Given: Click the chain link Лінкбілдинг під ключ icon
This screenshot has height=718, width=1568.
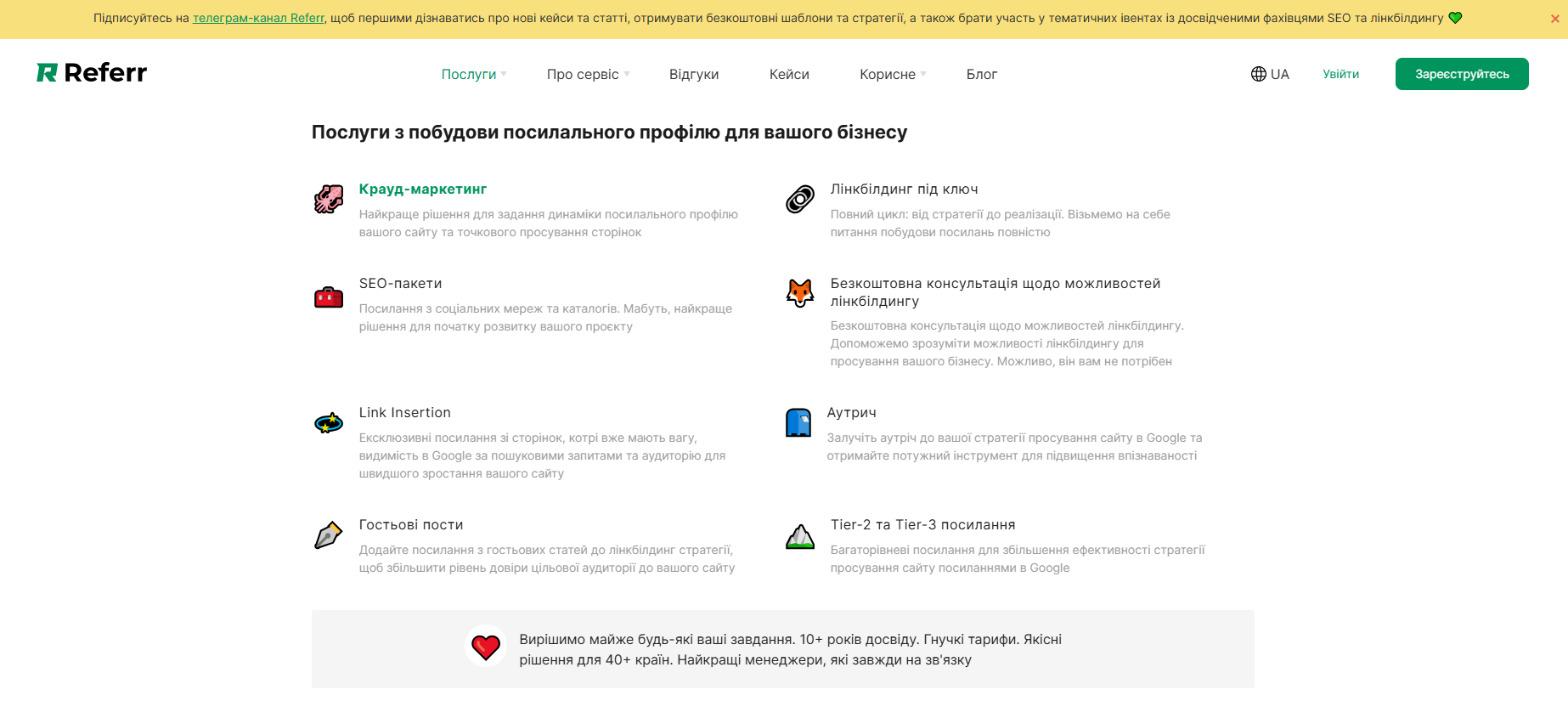Looking at the screenshot, I should point(800,200).
